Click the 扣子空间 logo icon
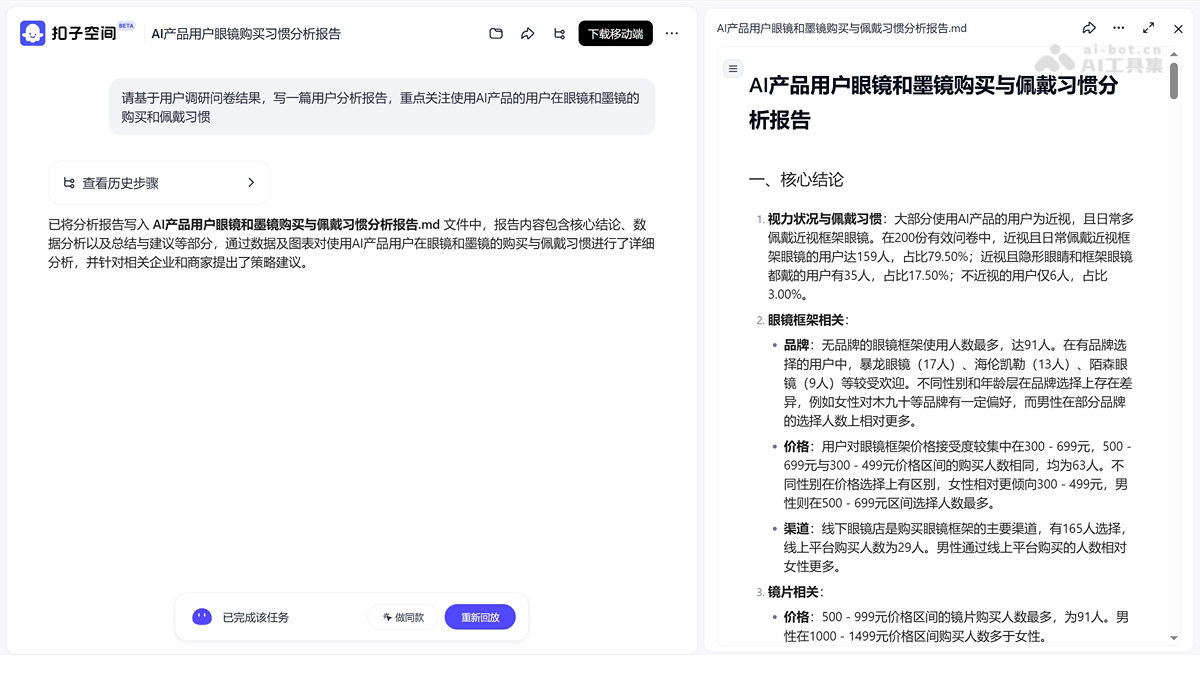Screen dimensions: 1200x675 tap(33, 33)
